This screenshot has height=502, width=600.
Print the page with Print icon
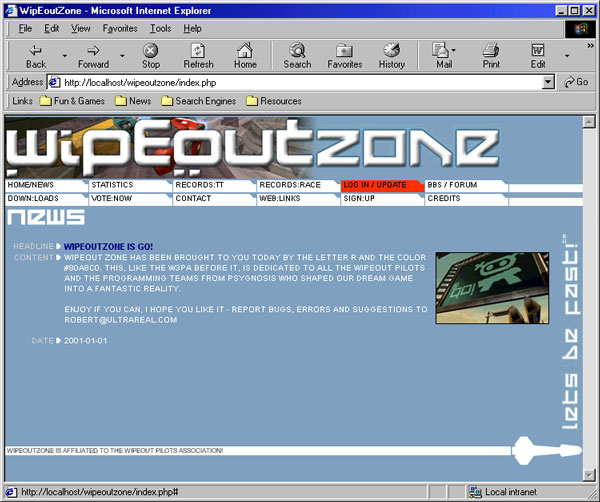point(491,56)
